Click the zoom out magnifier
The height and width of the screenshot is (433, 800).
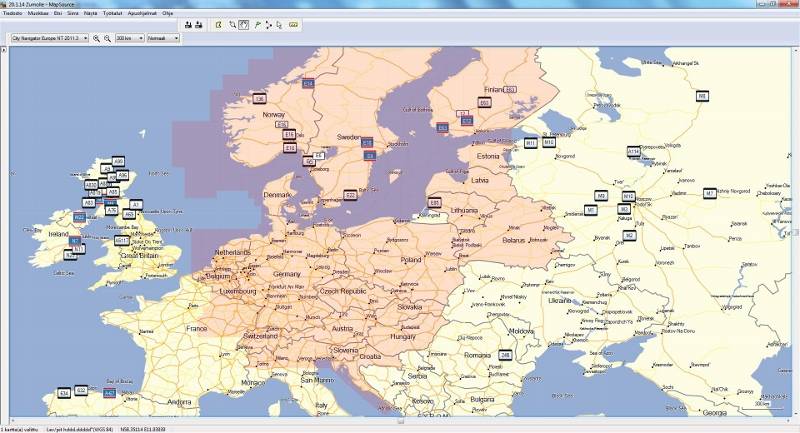click(x=107, y=38)
